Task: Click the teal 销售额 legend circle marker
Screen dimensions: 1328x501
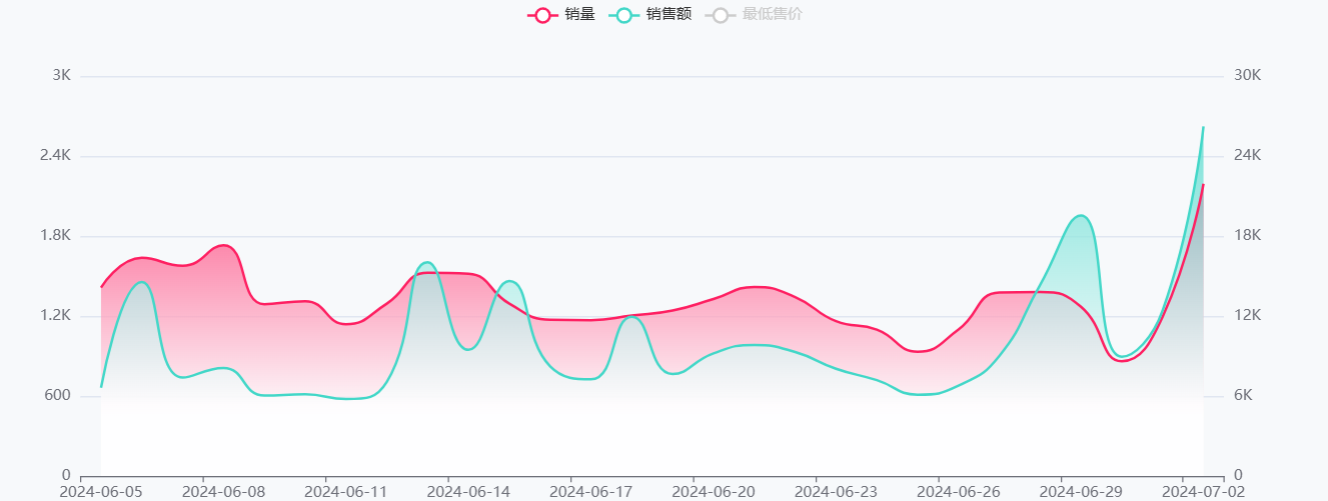Action: pyautogui.click(x=624, y=15)
